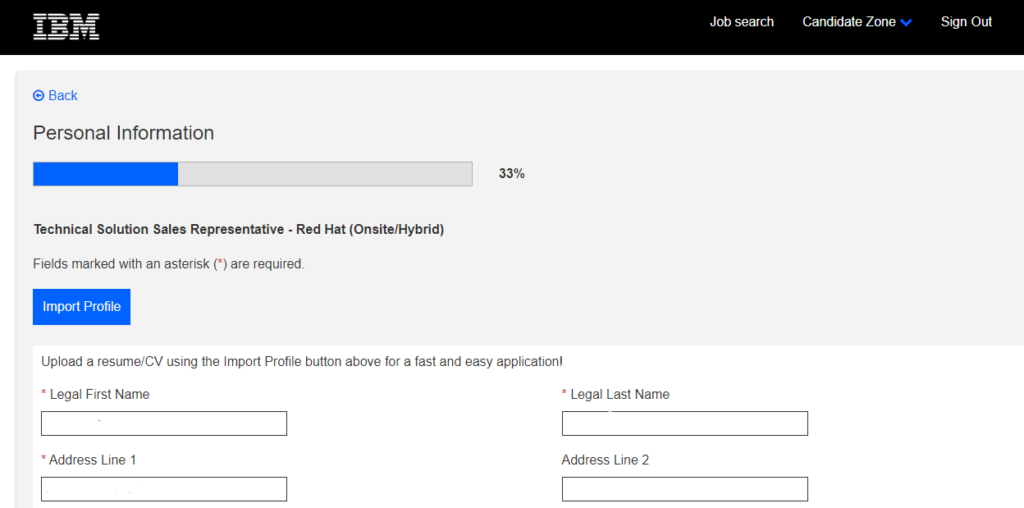1024x508 pixels.
Task: Click the Import Profile button
Action: (82, 307)
